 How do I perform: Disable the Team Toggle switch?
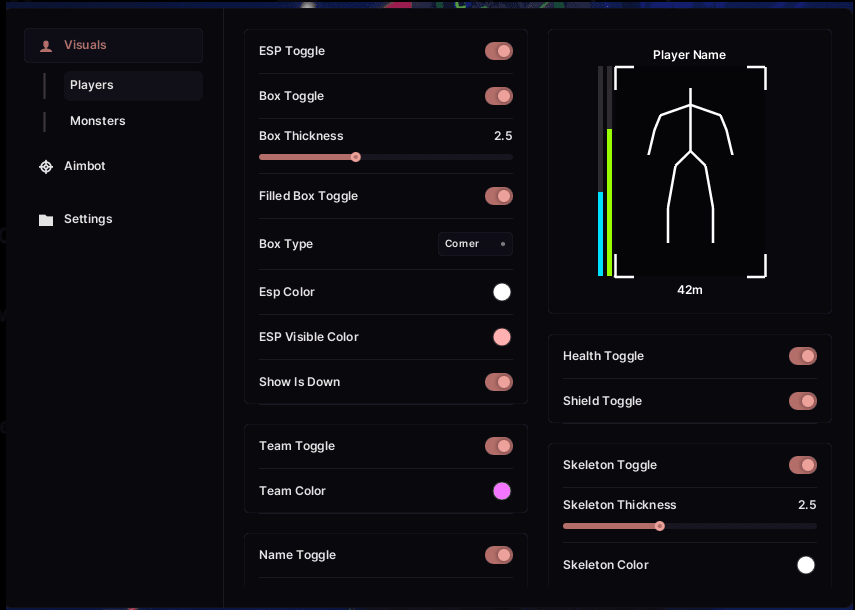498,446
